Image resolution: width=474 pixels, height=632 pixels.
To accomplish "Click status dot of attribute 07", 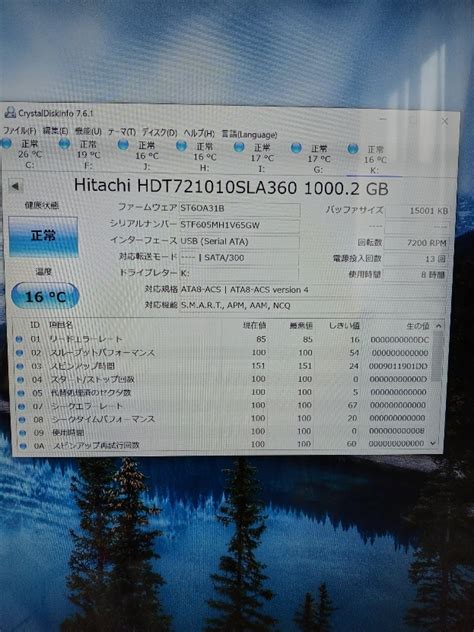I will (21, 406).
